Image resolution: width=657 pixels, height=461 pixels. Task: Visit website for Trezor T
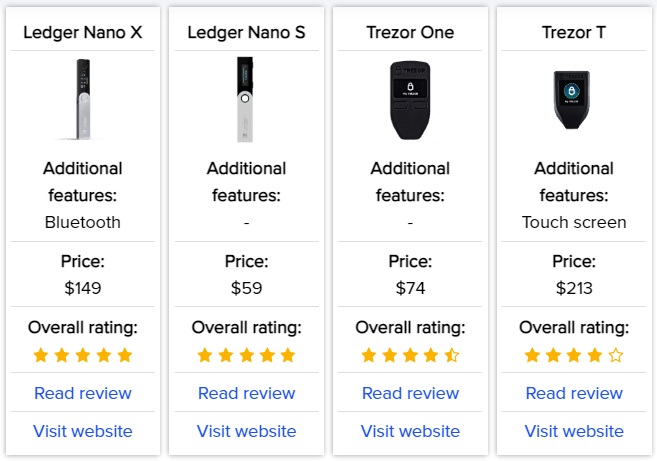coord(574,431)
